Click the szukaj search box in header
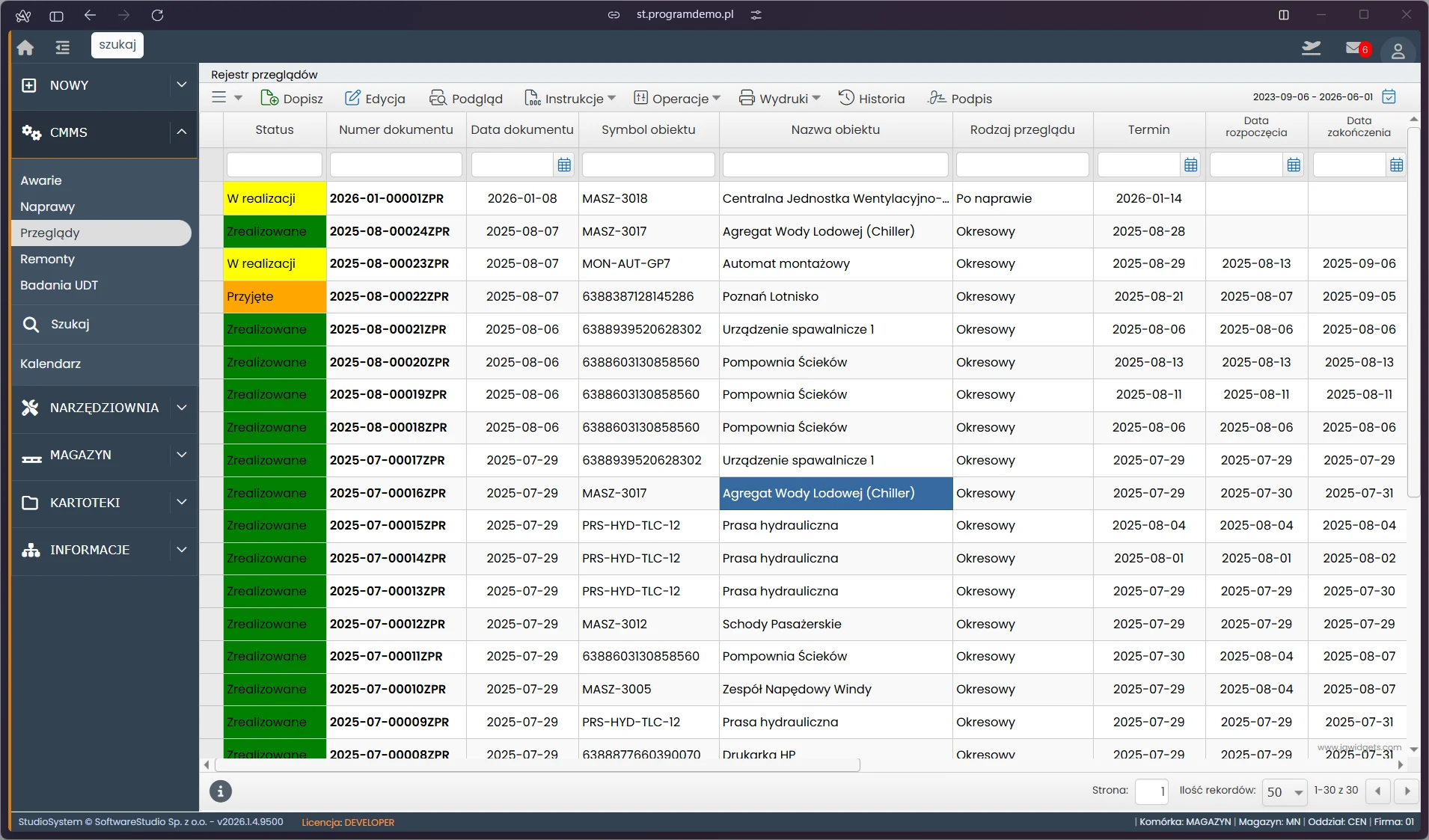 click(117, 45)
